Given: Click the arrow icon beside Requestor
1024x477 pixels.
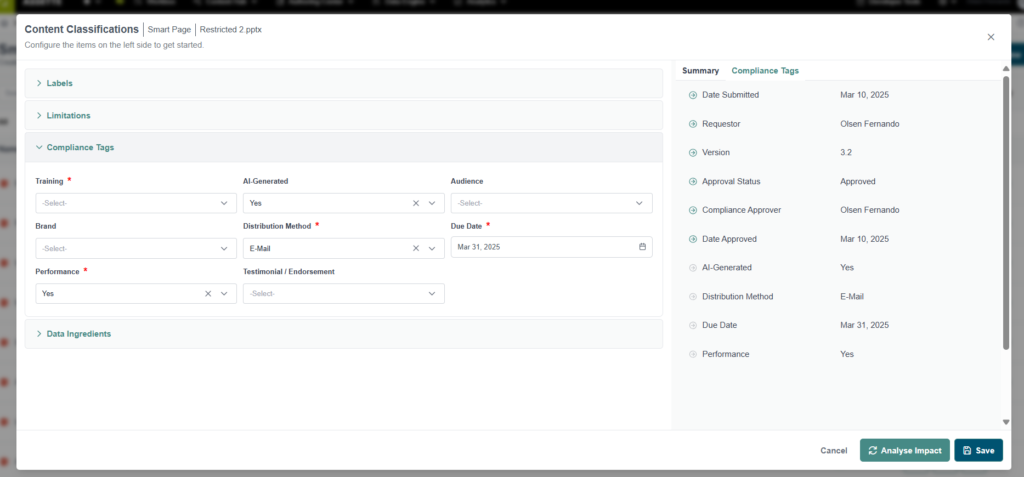Looking at the screenshot, I should pyautogui.click(x=693, y=123).
